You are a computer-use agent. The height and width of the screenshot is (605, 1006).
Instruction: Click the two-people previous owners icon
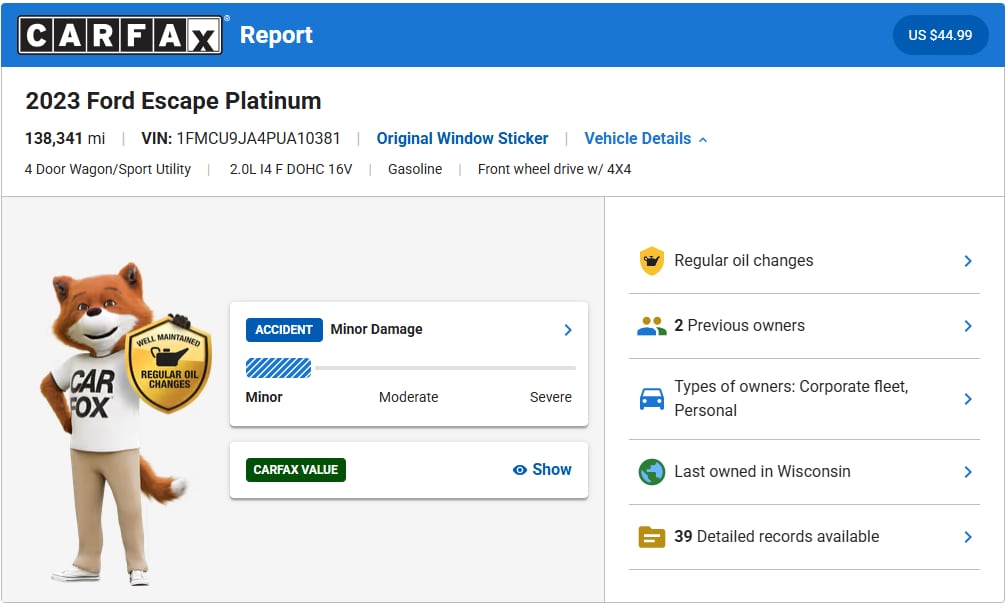(x=651, y=326)
